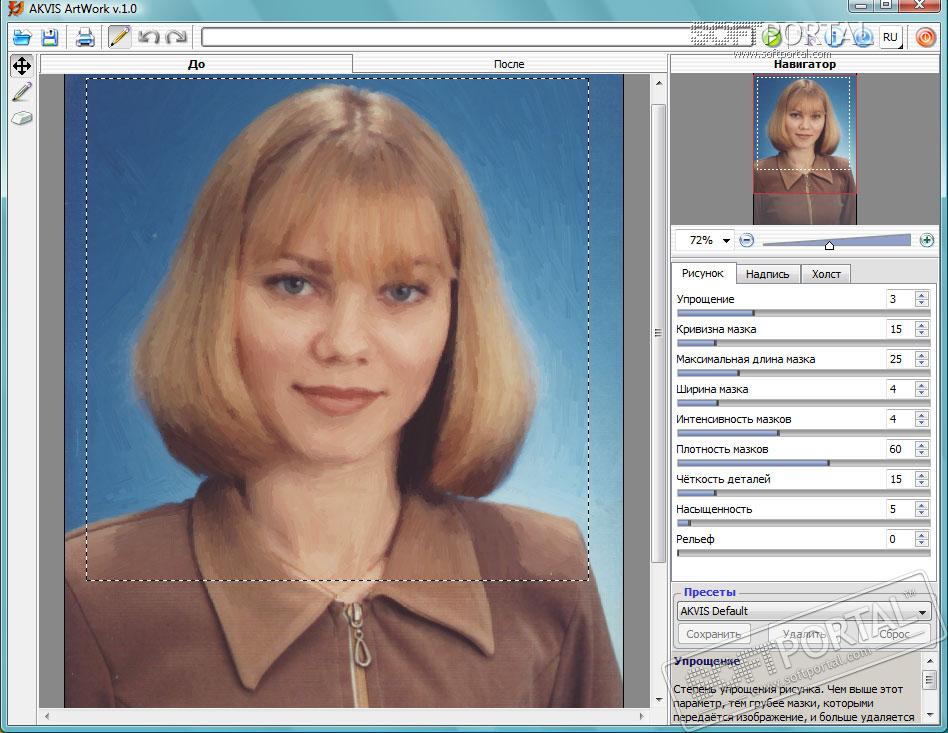Viewport: 948px width, 733px height.
Task: Click the Рельеф value field showing 0
Action: coord(900,539)
